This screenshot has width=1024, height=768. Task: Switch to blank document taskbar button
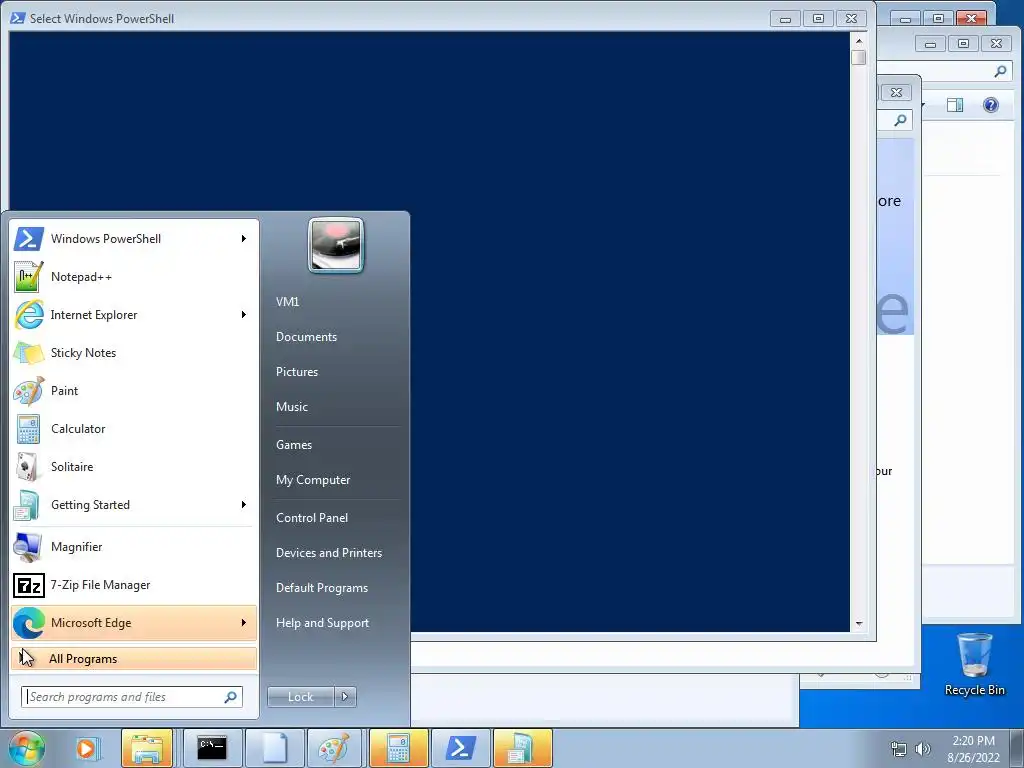point(275,748)
